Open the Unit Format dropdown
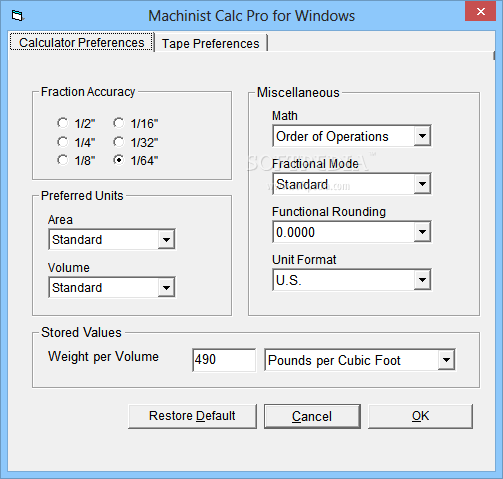 click(x=422, y=280)
